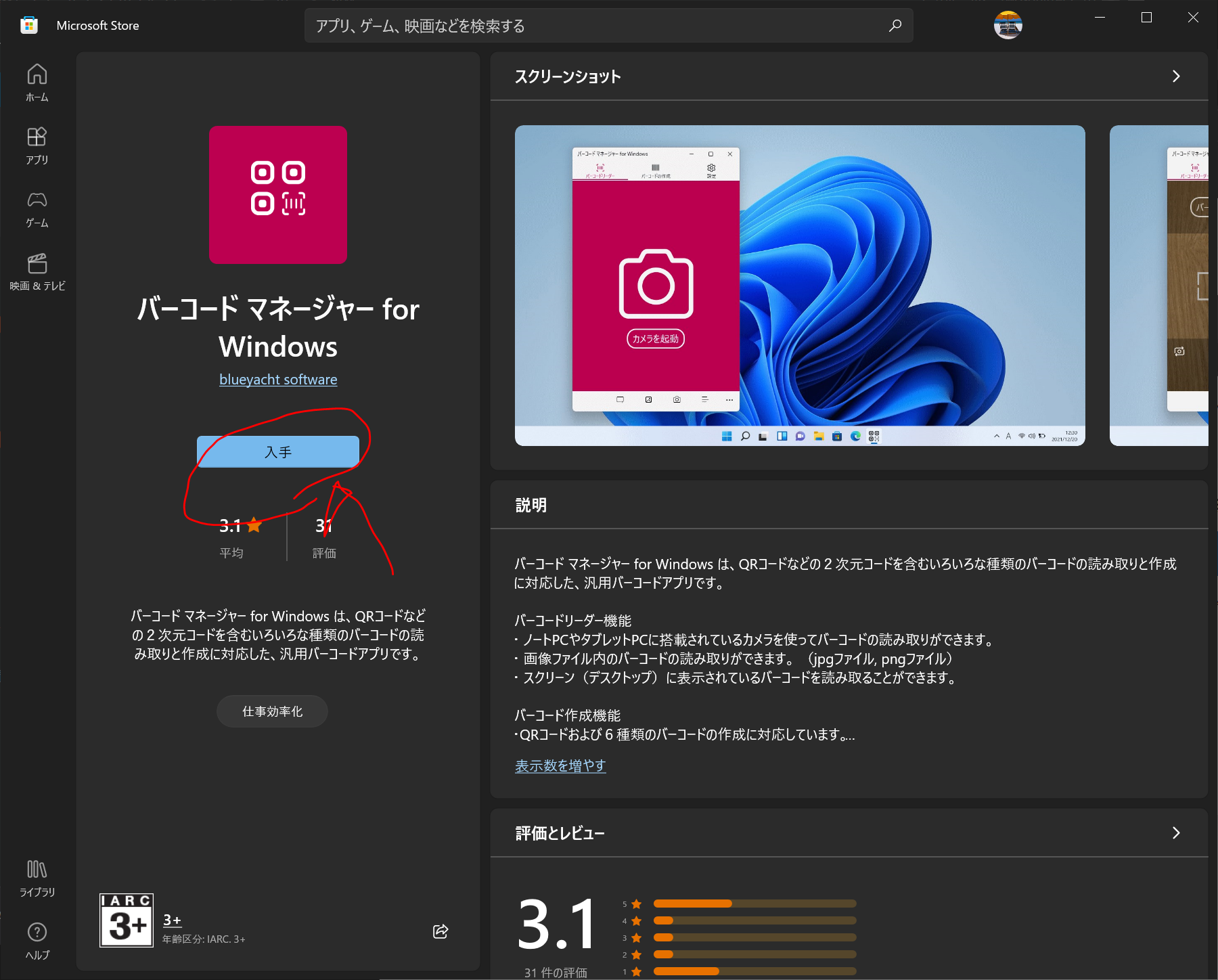The image size is (1218, 980).
Task: Expand the スクリーンショット section chevron
Action: (1176, 76)
